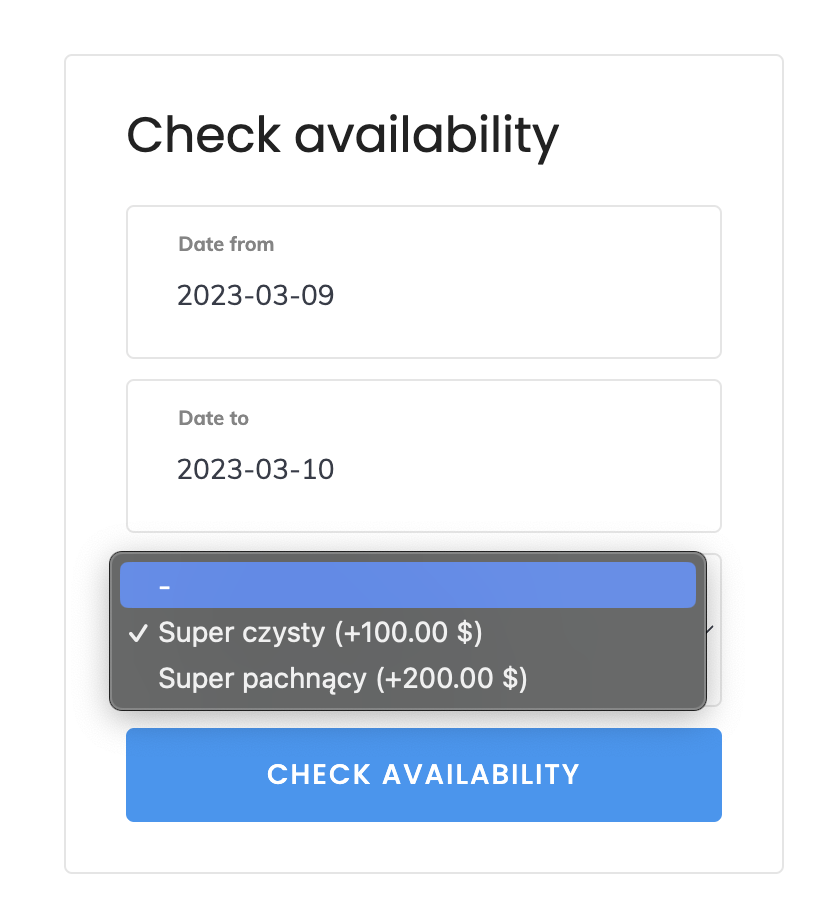Click the select box edge right of the list

[x=715, y=680]
